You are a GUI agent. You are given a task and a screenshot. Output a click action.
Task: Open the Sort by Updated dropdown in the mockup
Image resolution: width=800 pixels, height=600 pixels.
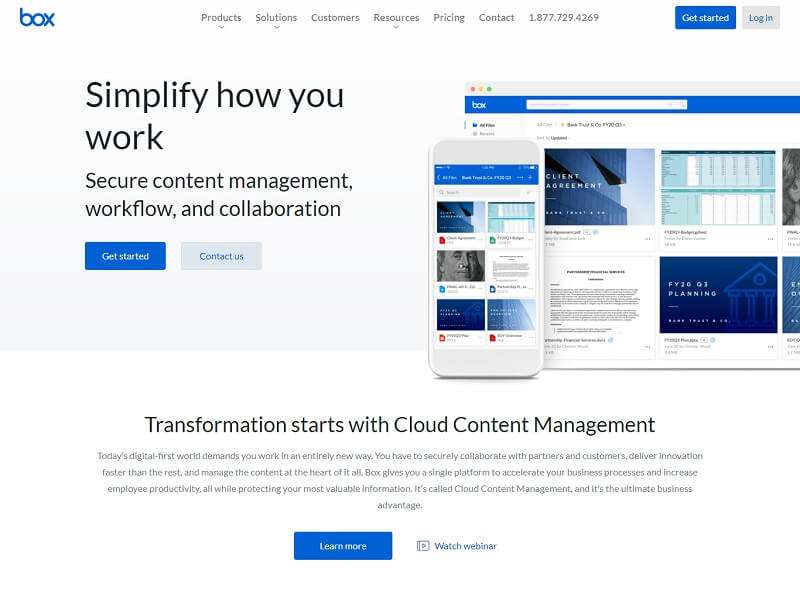tap(559, 137)
